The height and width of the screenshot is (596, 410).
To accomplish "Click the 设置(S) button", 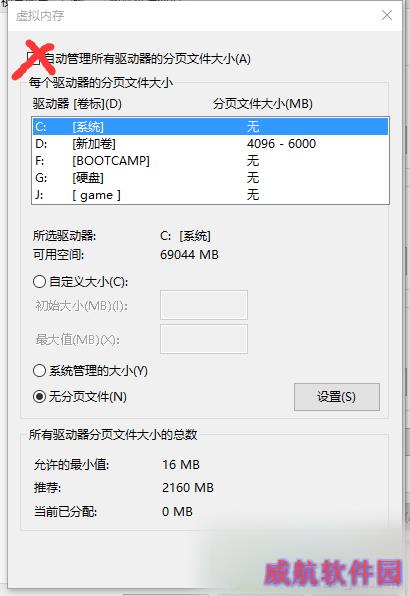I will 337,397.
